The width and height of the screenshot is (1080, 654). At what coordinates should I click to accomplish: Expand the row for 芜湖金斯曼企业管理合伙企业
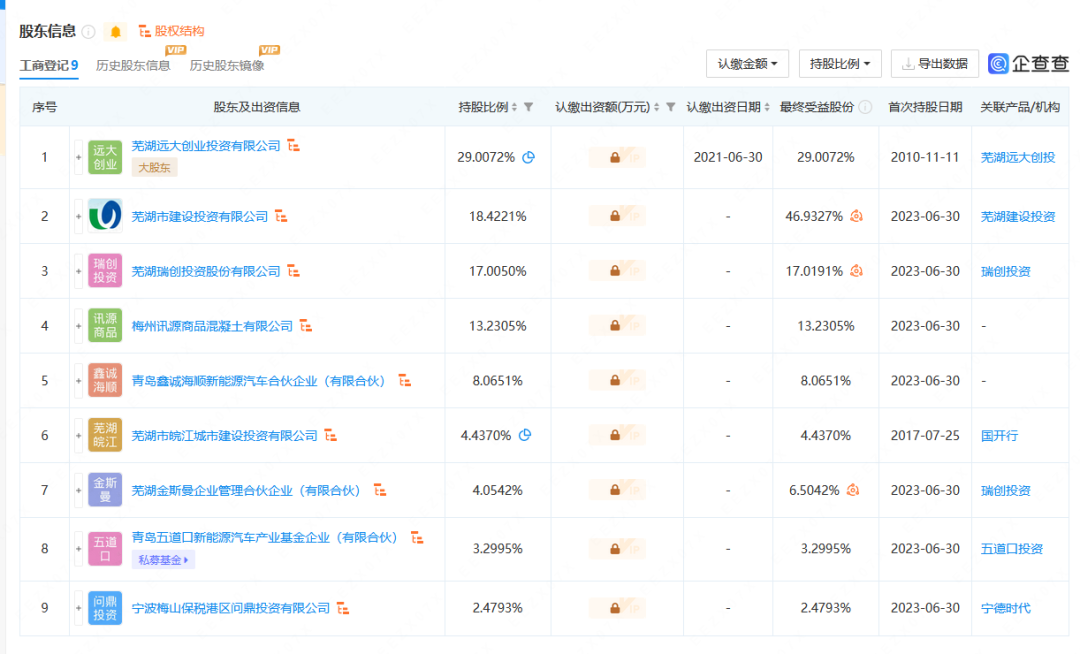pyautogui.click(x=79, y=490)
